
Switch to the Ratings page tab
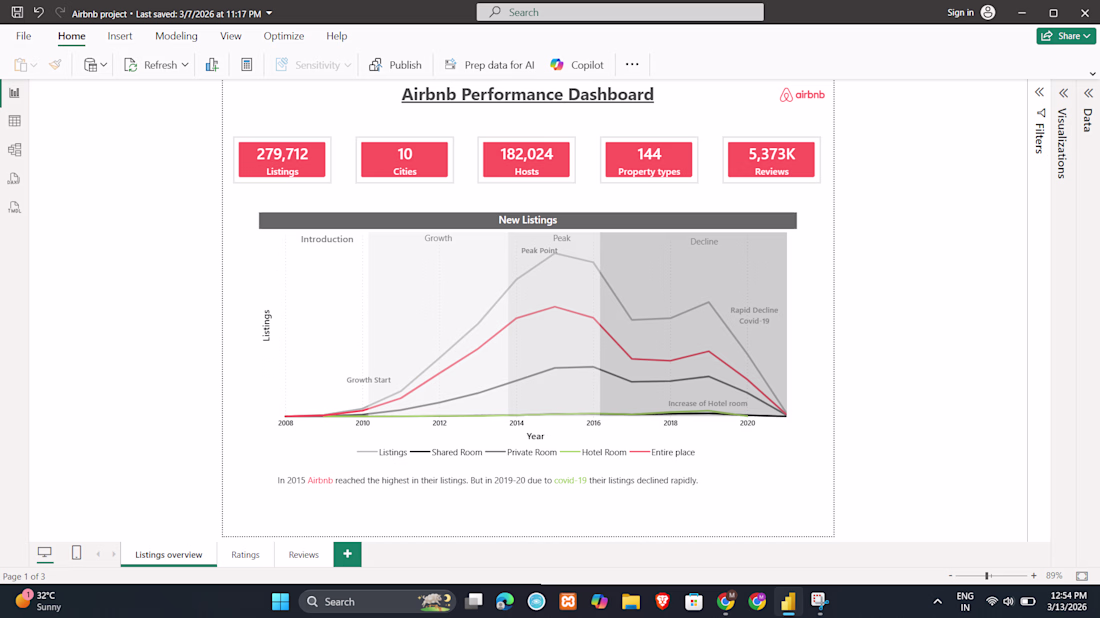[246, 554]
